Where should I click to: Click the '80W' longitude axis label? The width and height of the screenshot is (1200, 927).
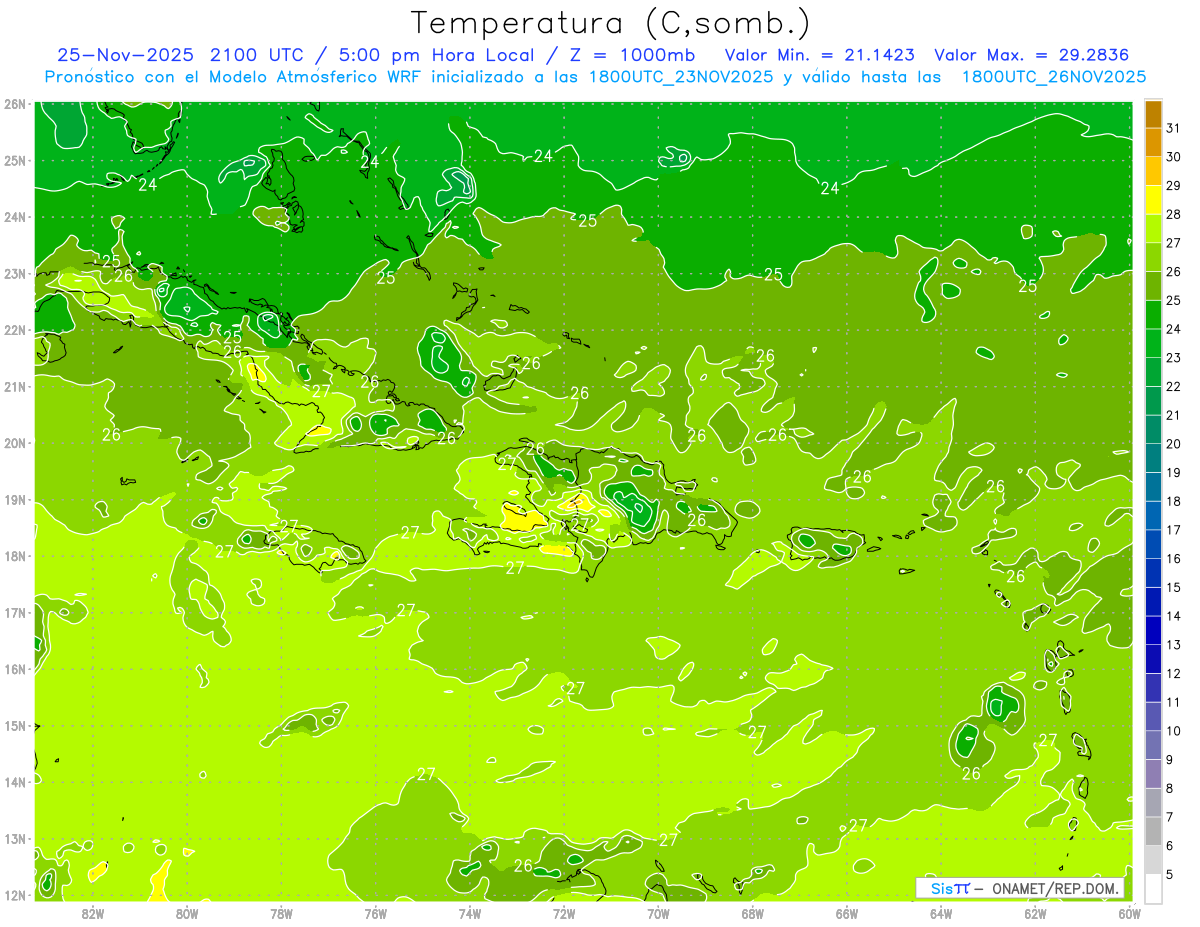click(x=187, y=913)
